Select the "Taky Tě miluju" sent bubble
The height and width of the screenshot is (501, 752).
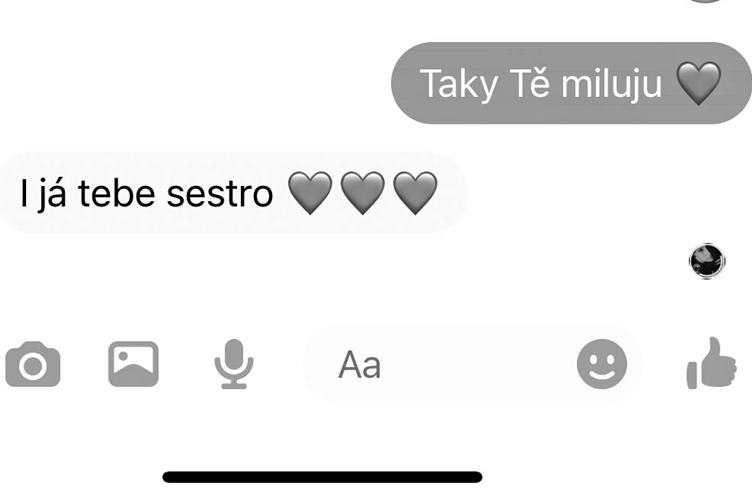[571, 83]
